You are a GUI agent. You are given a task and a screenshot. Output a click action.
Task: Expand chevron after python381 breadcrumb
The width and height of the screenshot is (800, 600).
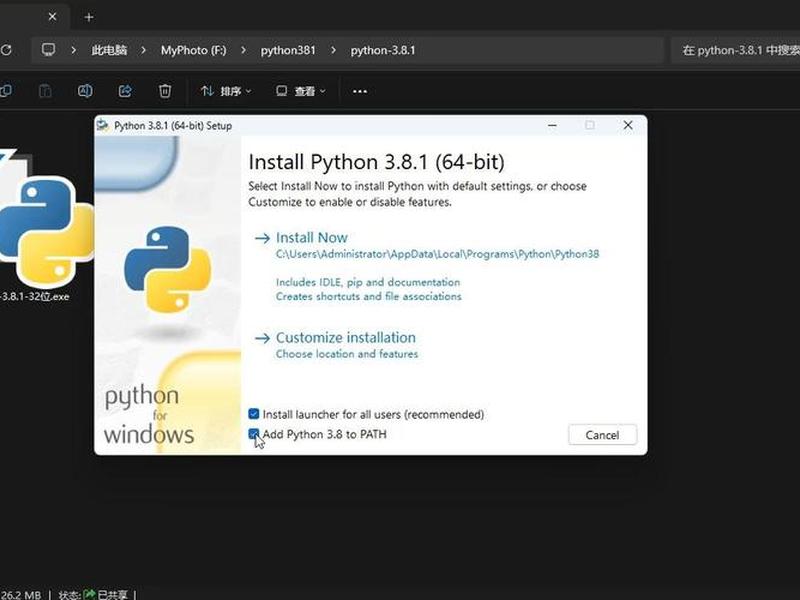point(333,50)
